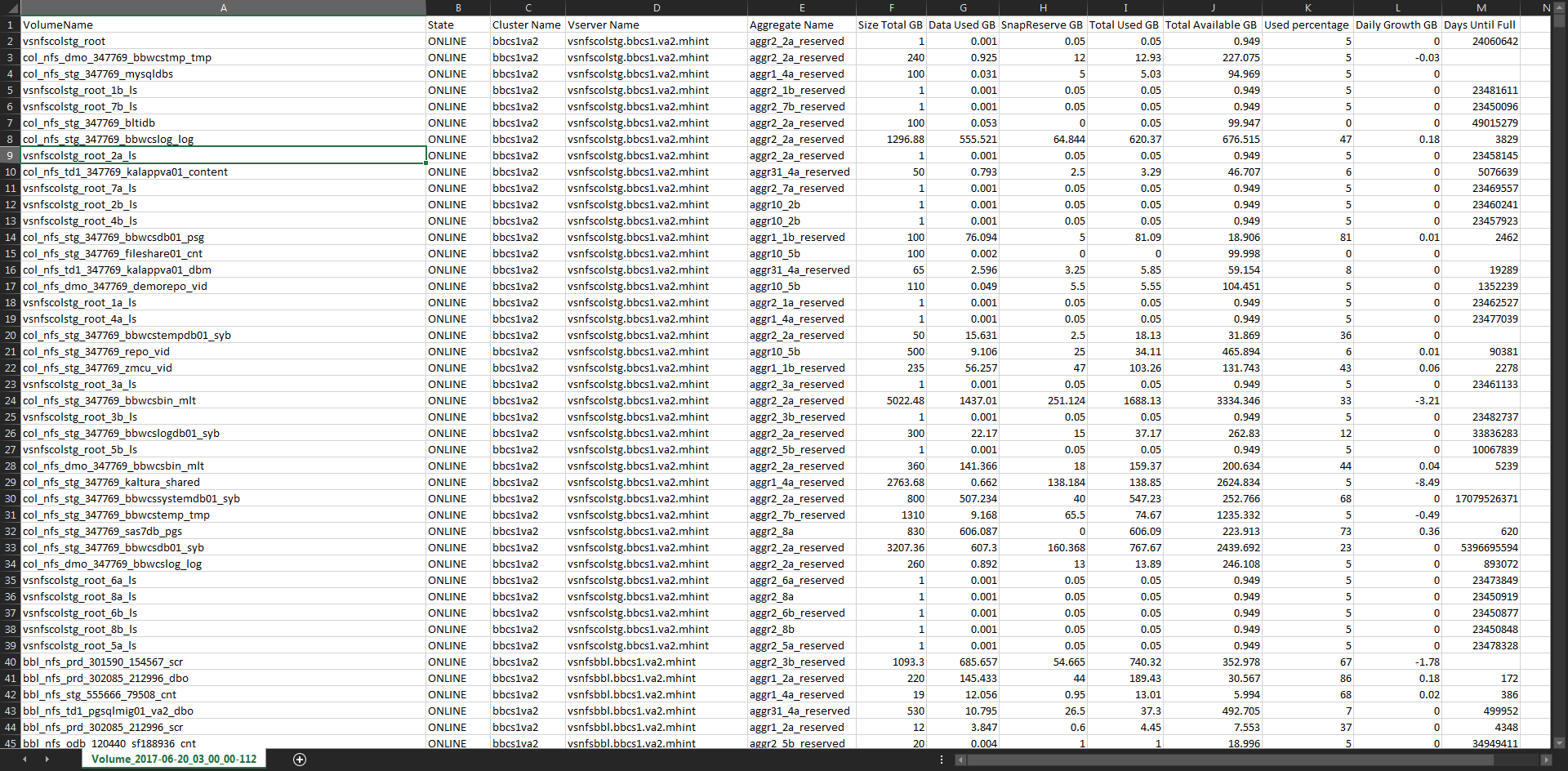
Task: Click Days Until Full value 24060642
Action: click(1481, 41)
